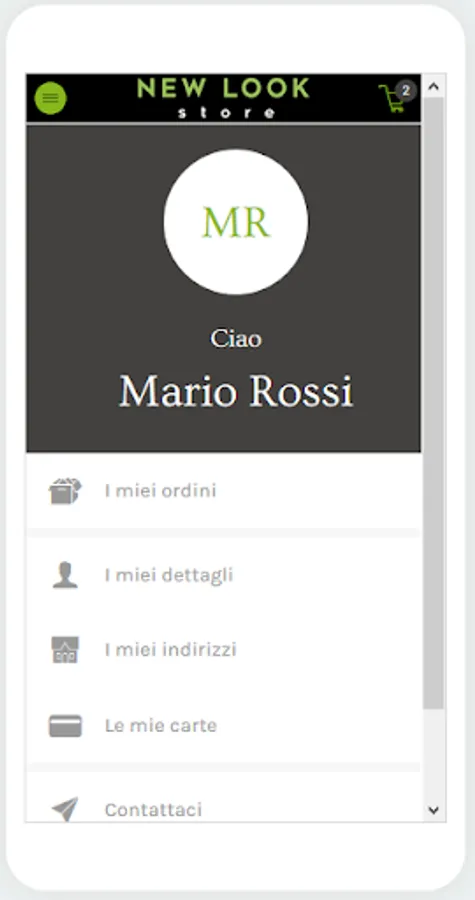The width and height of the screenshot is (475, 900).
Task: Click the vertical scrollbar thumb
Action: point(434,403)
